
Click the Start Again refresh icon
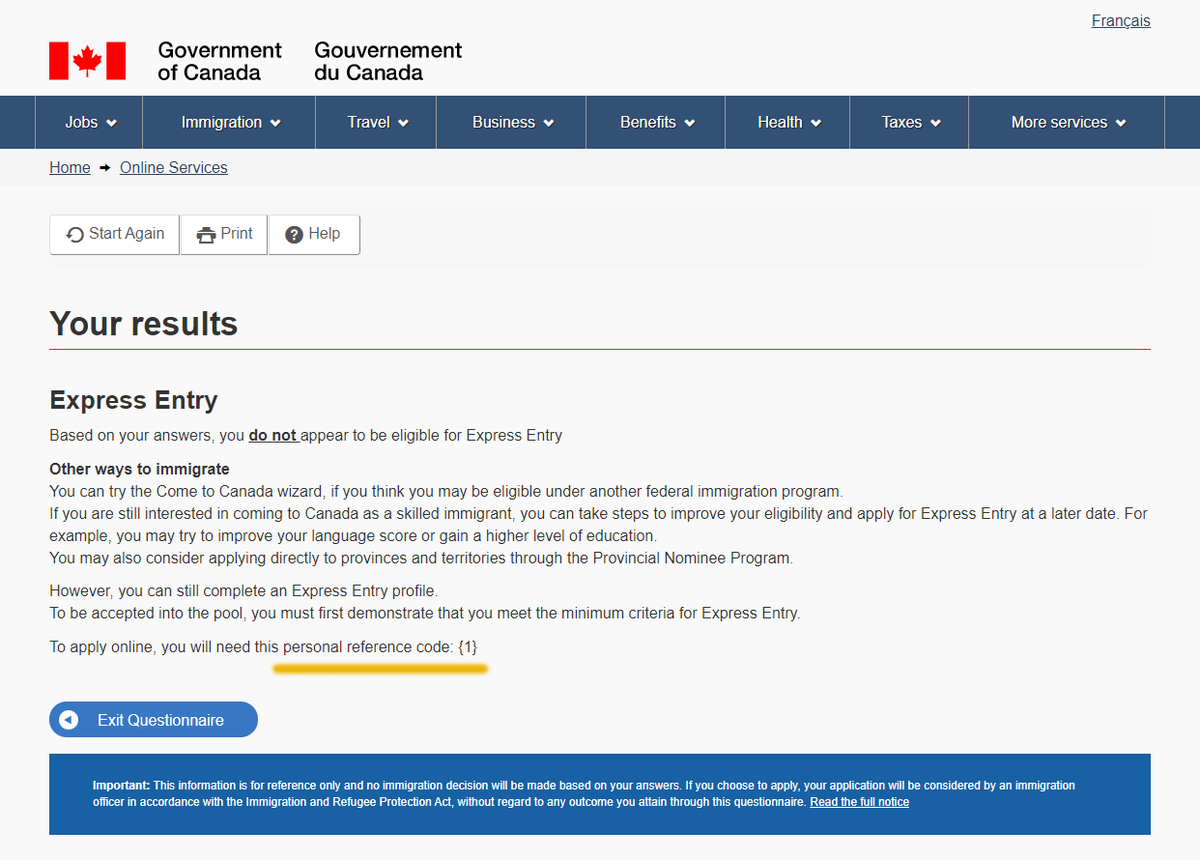(x=75, y=235)
